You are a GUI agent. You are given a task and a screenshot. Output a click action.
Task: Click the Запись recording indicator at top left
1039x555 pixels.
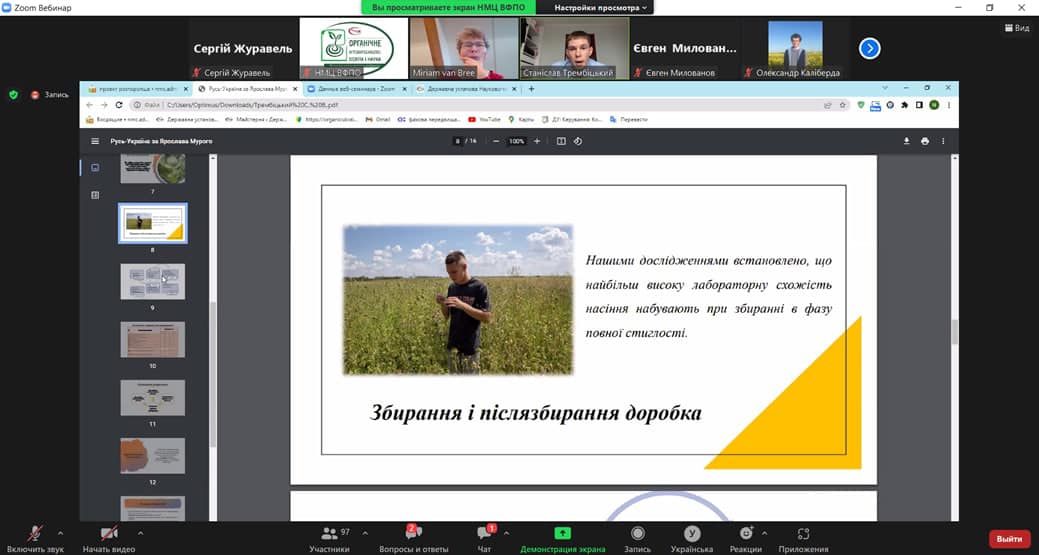tap(50, 95)
